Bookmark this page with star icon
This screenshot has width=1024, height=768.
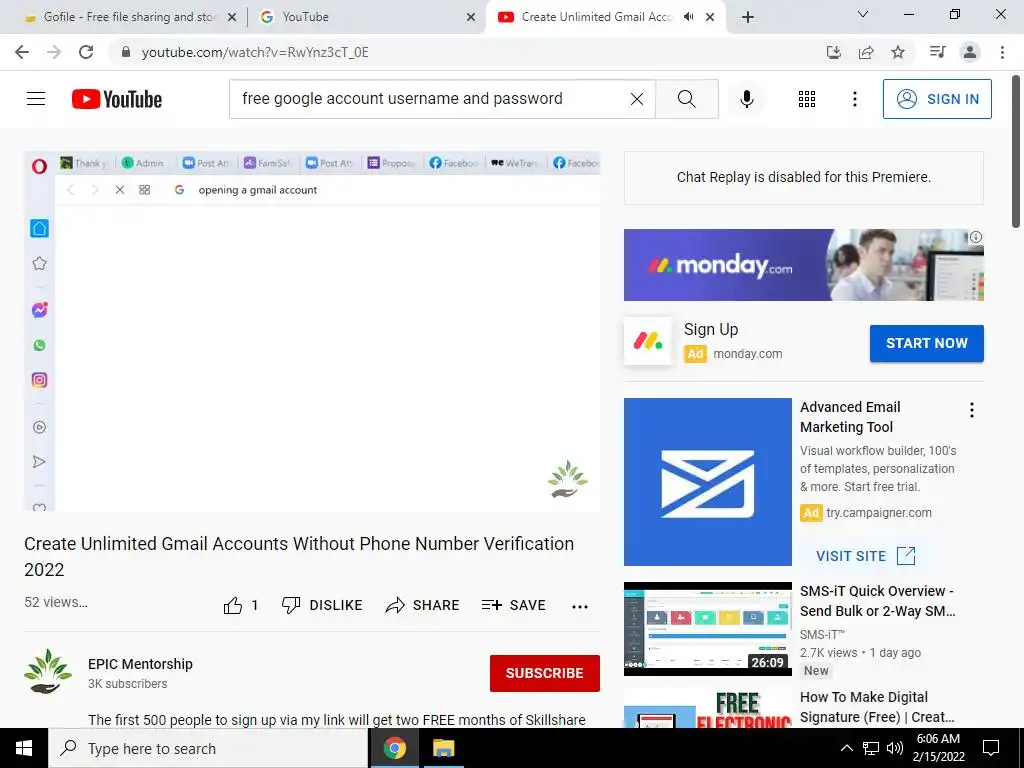pos(898,52)
